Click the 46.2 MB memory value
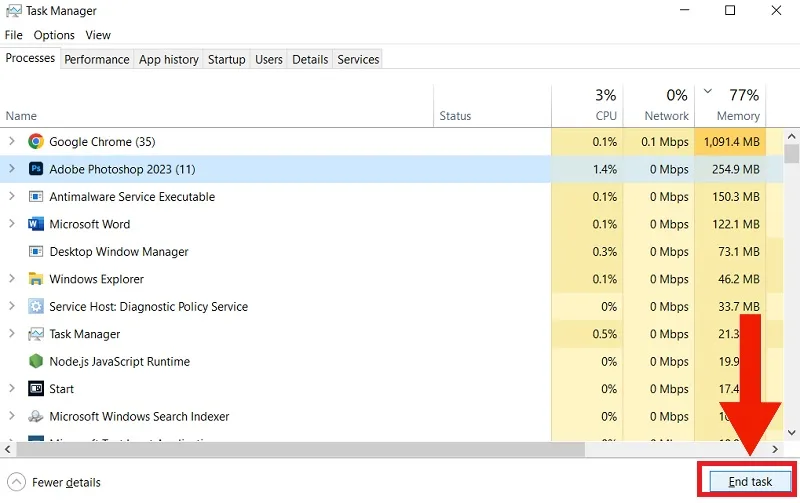Screen dimensions: 800x503 click(739, 280)
